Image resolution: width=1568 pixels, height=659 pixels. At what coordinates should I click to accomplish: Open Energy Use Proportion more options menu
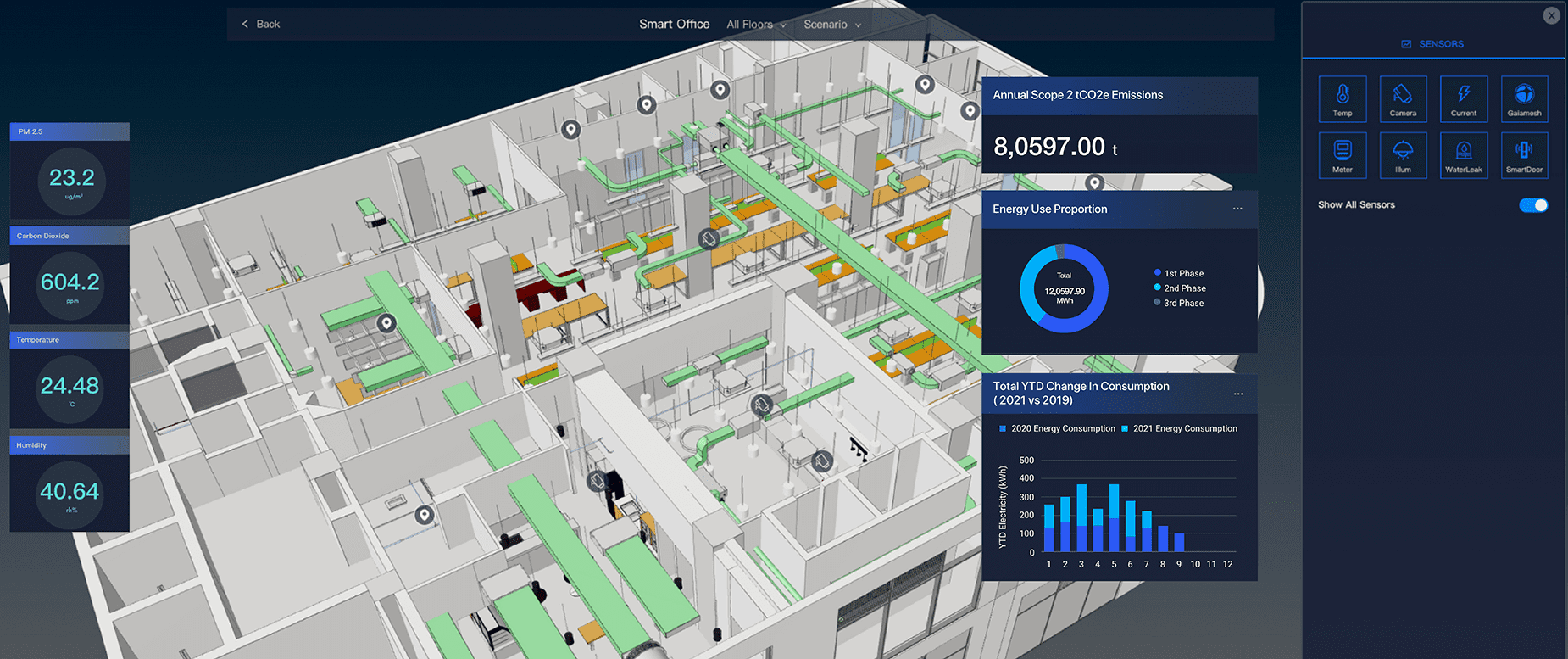tap(1237, 209)
